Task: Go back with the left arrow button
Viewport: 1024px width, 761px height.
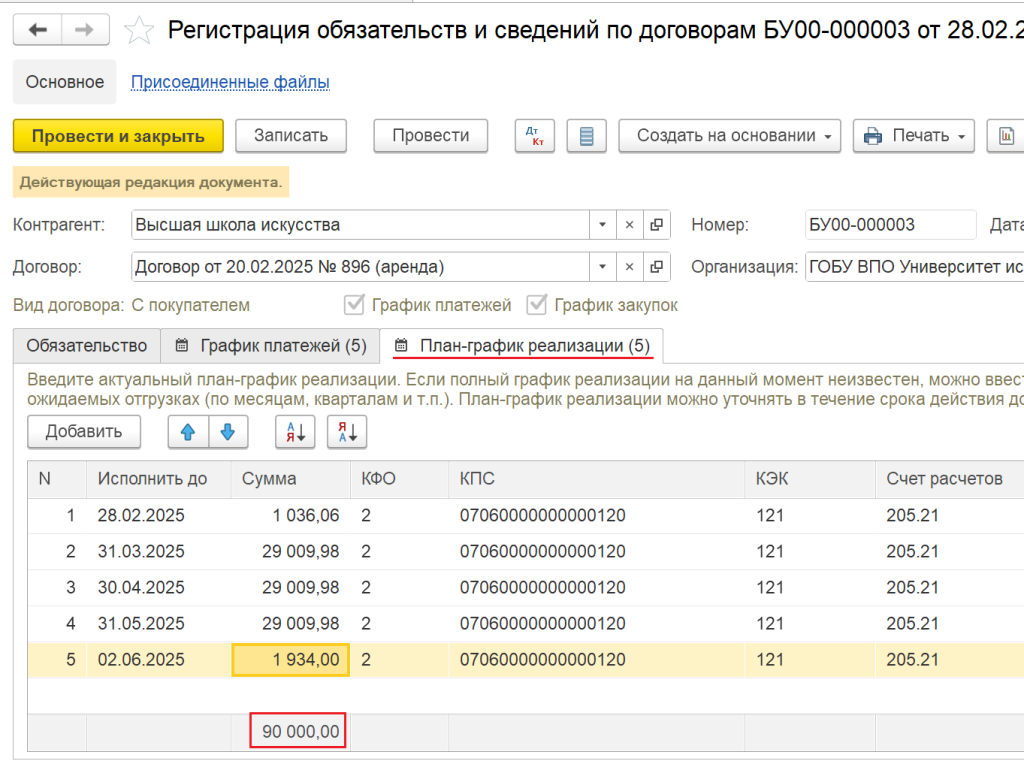Action: click(37, 29)
